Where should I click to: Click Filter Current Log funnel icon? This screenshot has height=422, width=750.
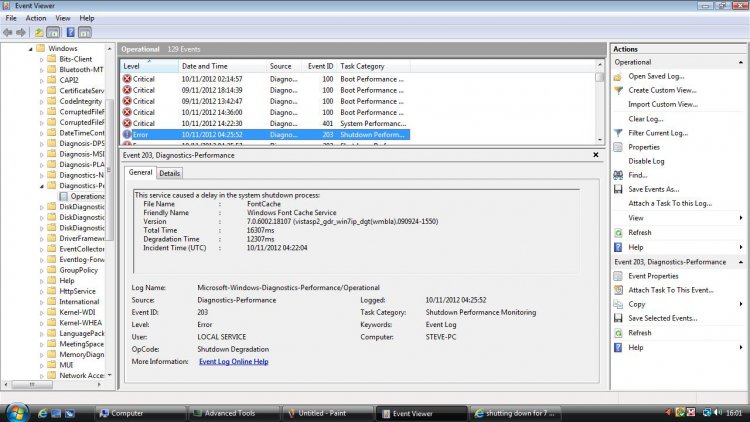618,133
